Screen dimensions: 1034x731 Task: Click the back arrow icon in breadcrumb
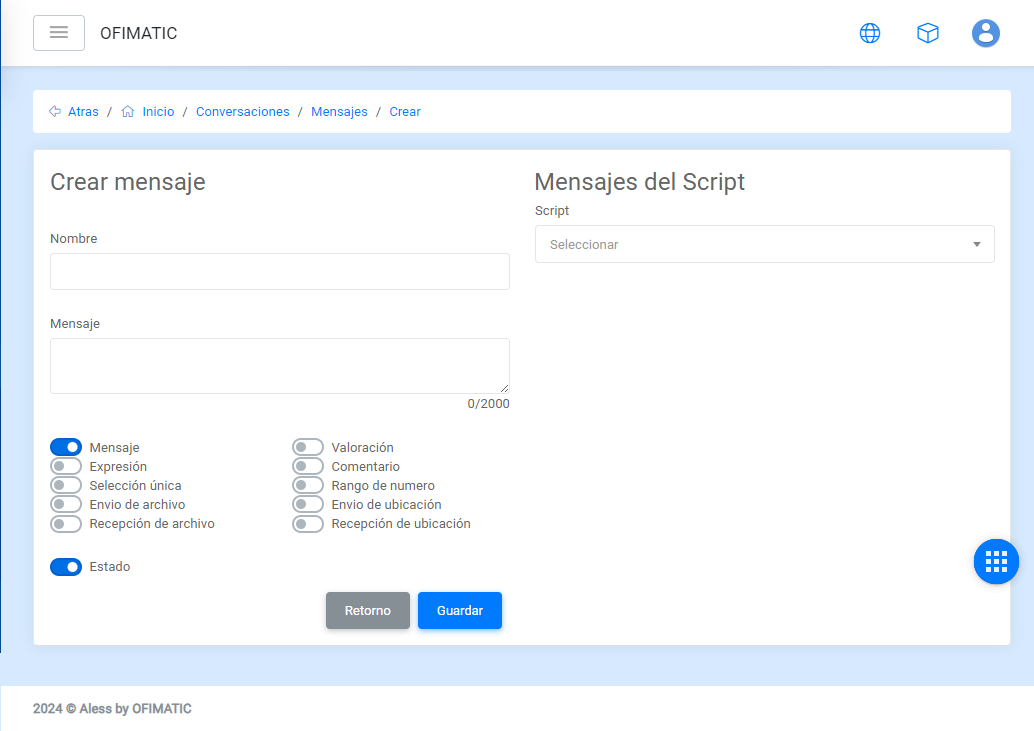[x=55, y=112]
